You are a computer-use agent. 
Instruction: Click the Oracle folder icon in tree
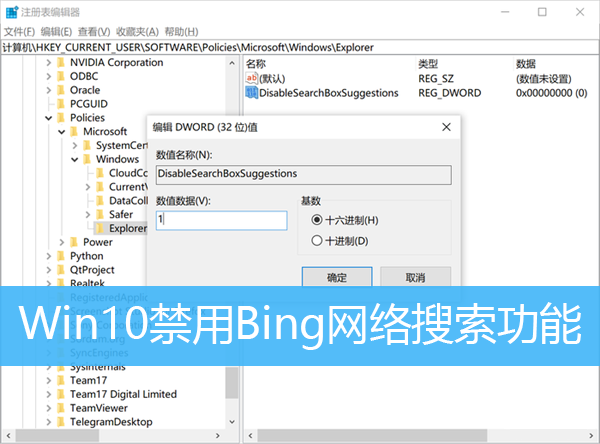[x=60, y=90]
